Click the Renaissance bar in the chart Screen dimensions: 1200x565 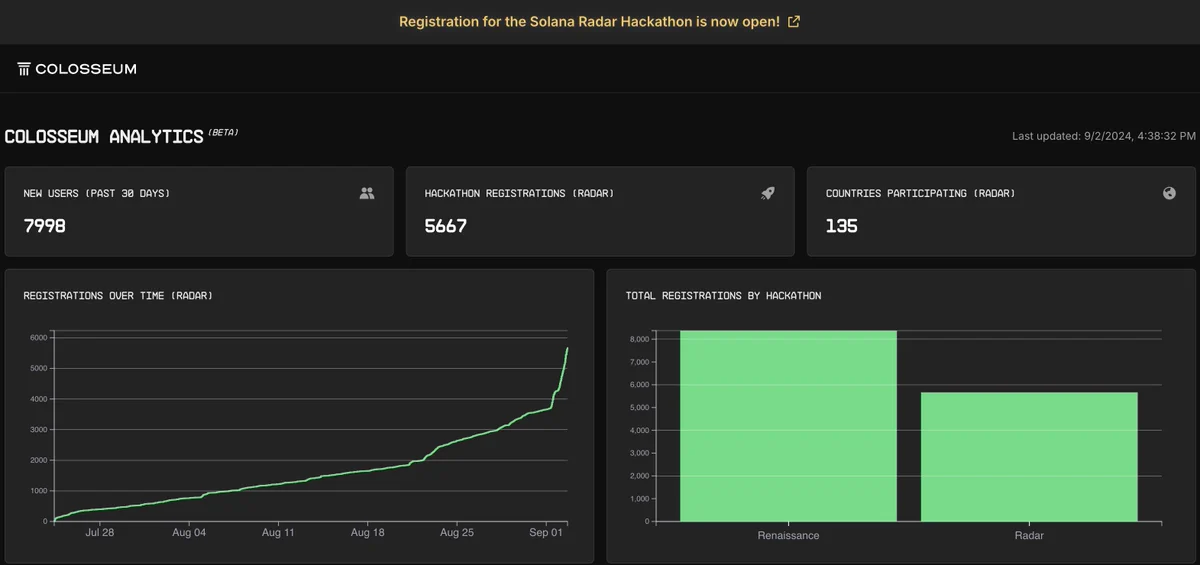pyautogui.click(x=788, y=426)
